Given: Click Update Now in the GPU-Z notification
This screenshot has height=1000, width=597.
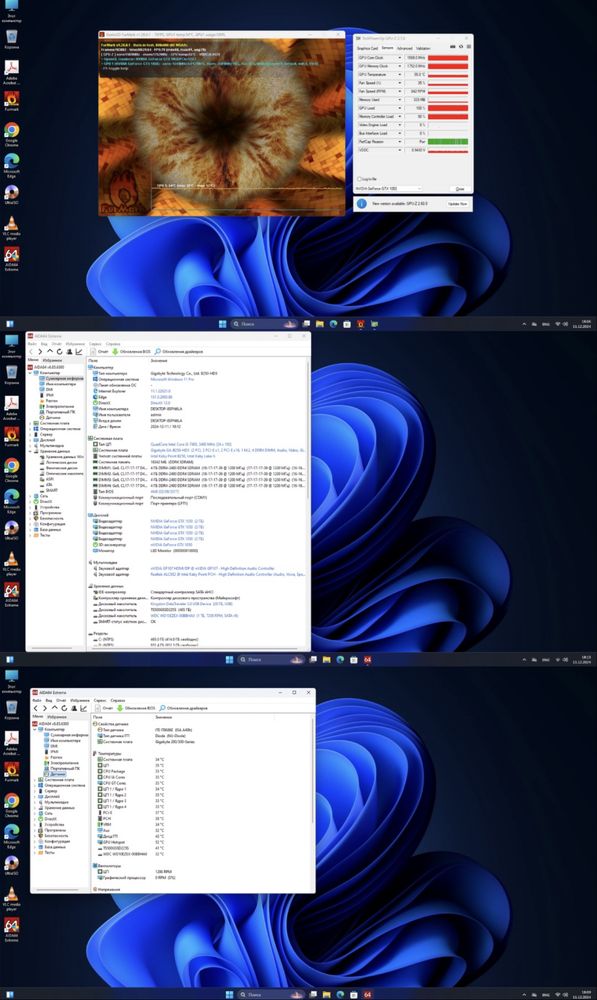Looking at the screenshot, I should [x=457, y=203].
